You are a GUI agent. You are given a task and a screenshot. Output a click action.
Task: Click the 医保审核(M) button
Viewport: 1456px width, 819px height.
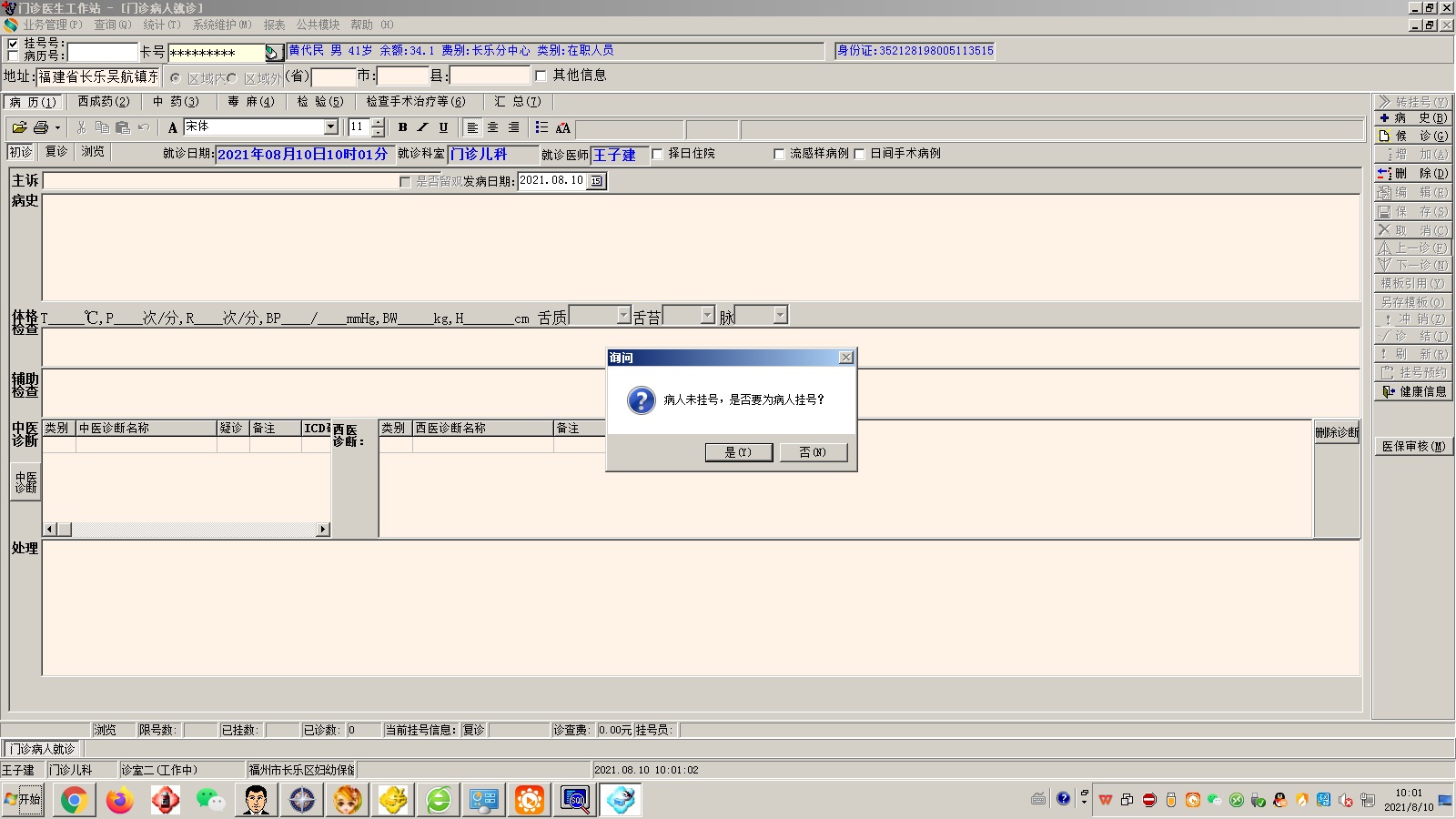tap(1412, 447)
